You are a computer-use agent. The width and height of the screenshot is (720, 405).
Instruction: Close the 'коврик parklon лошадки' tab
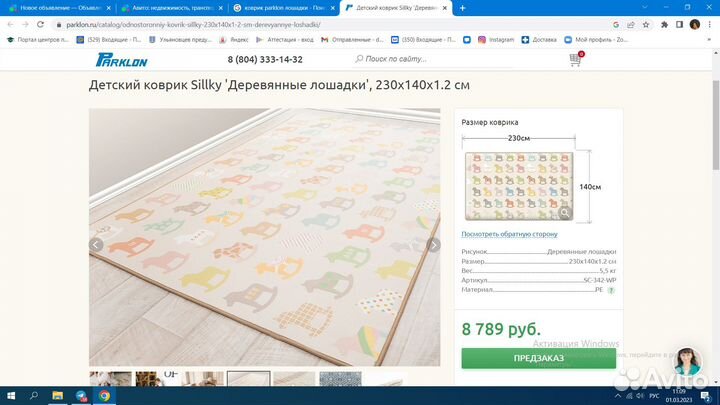click(333, 8)
